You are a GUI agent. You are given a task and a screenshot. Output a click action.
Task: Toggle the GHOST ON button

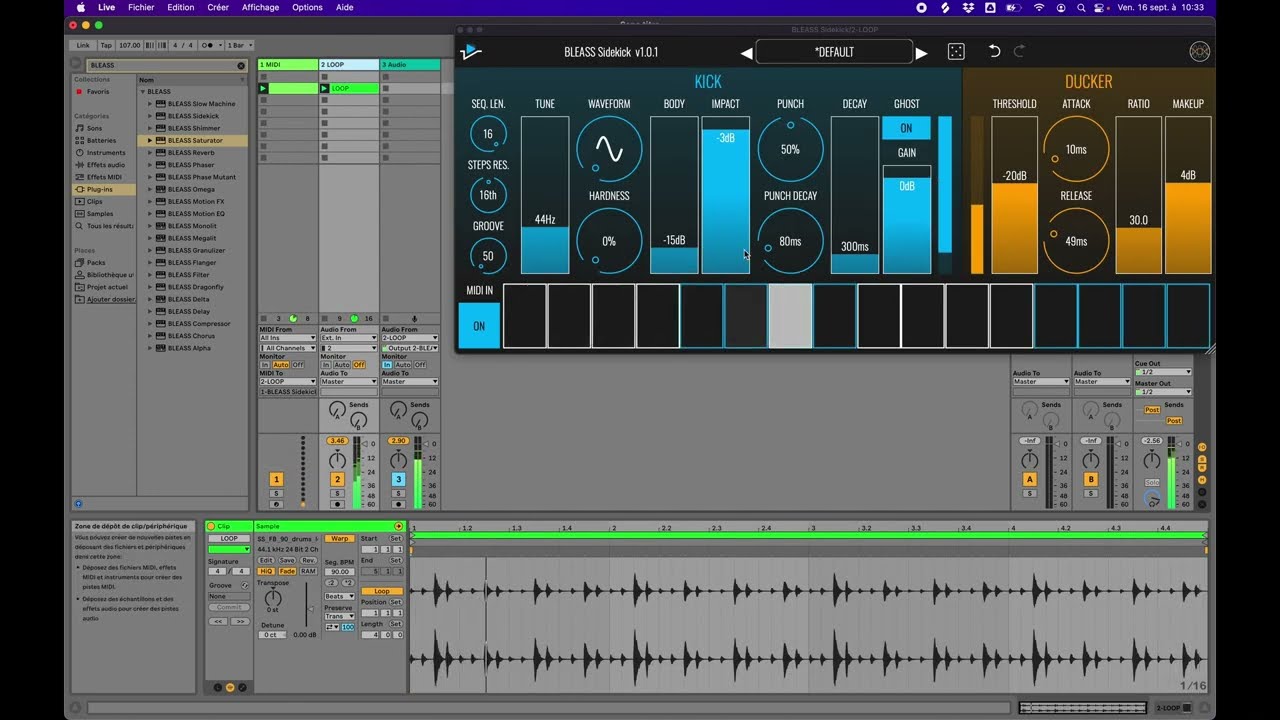(906, 128)
